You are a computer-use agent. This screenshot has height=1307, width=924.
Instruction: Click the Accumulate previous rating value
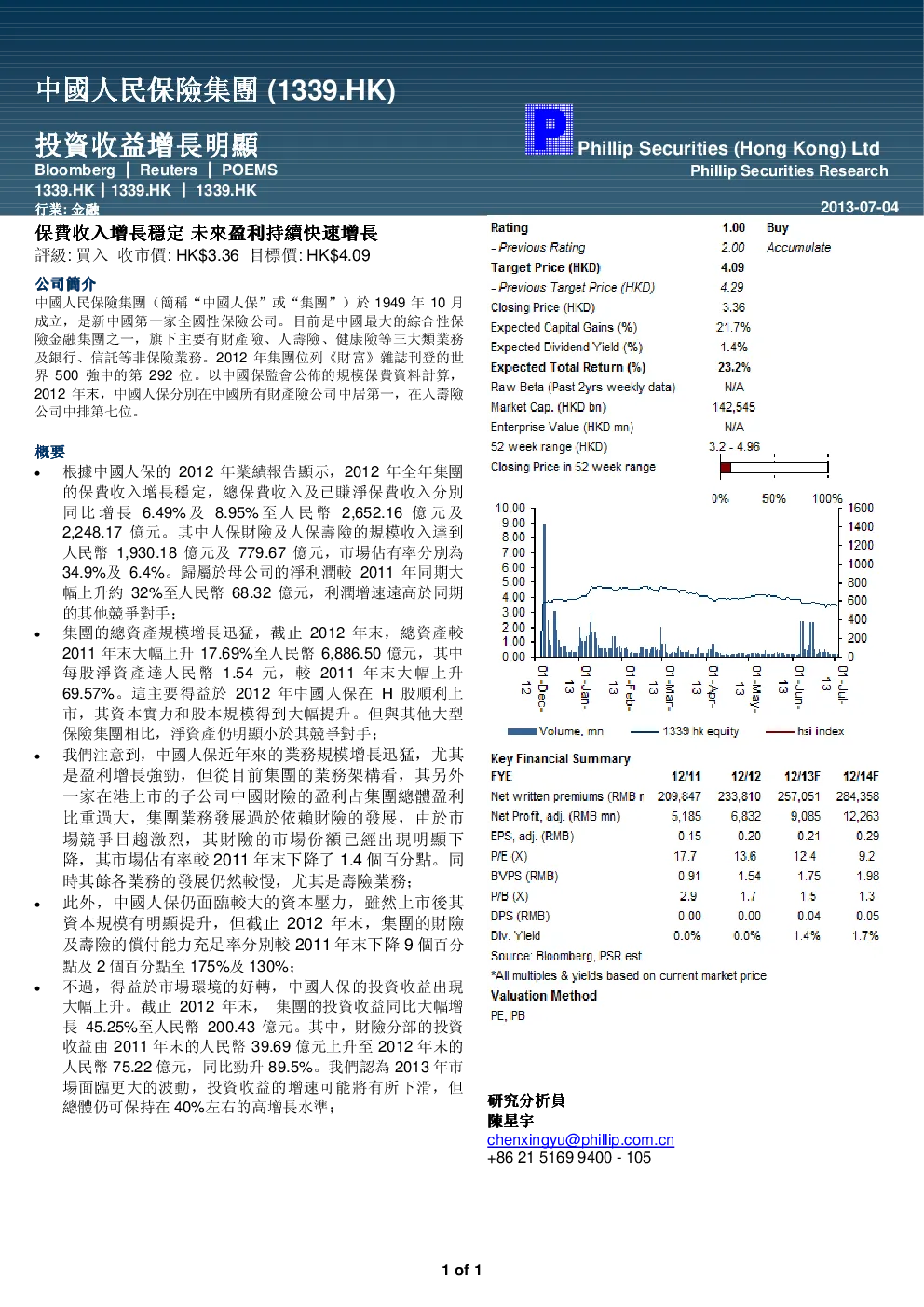(x=798, y=247)
